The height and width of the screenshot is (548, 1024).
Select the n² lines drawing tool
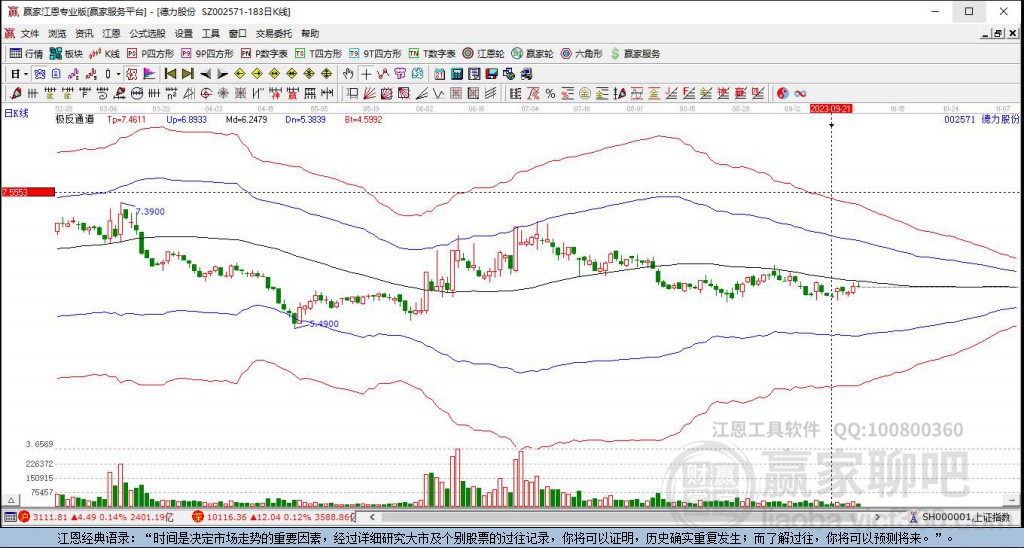click(x=171, y=94)
